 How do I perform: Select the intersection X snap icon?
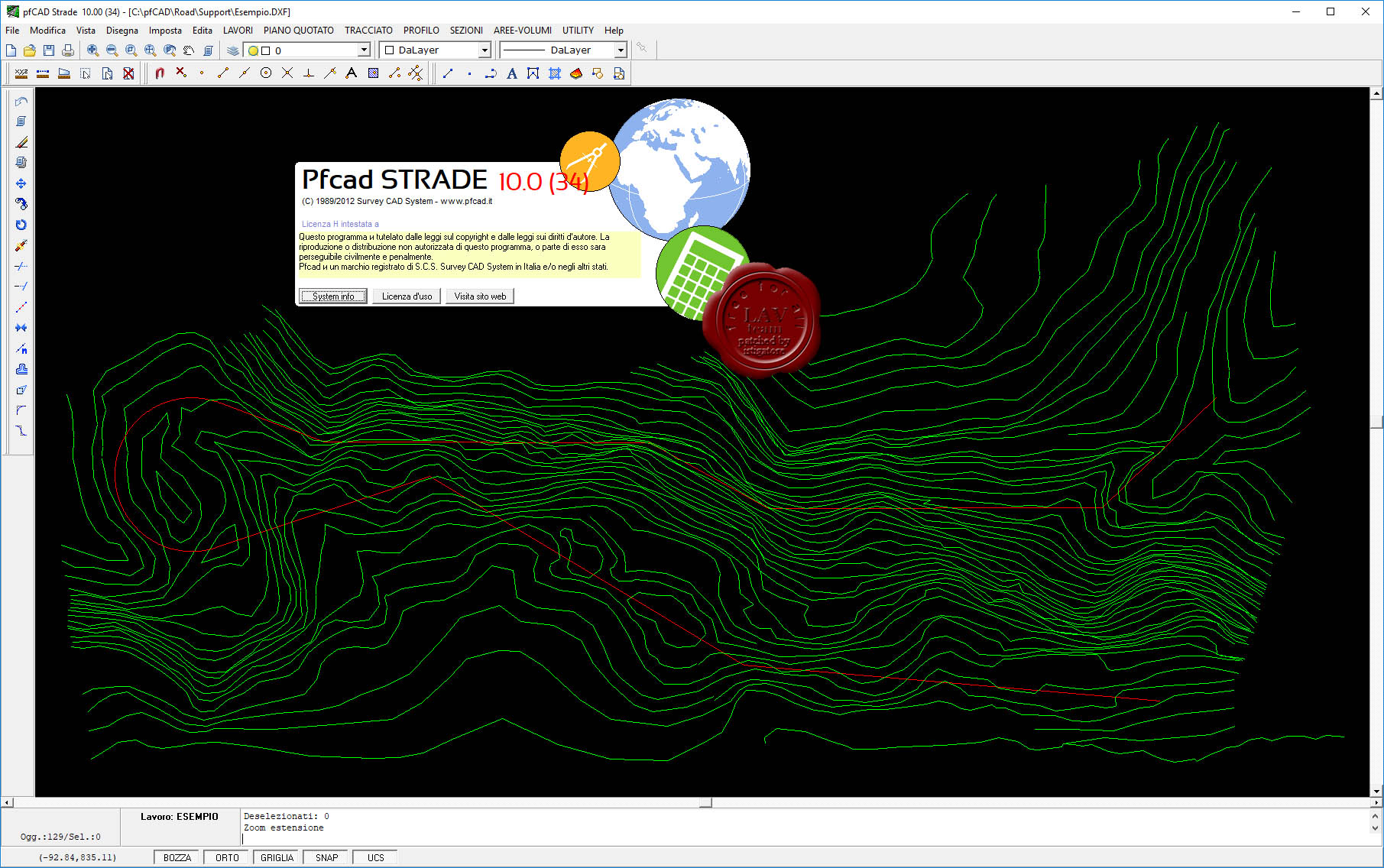click(287, 73)
